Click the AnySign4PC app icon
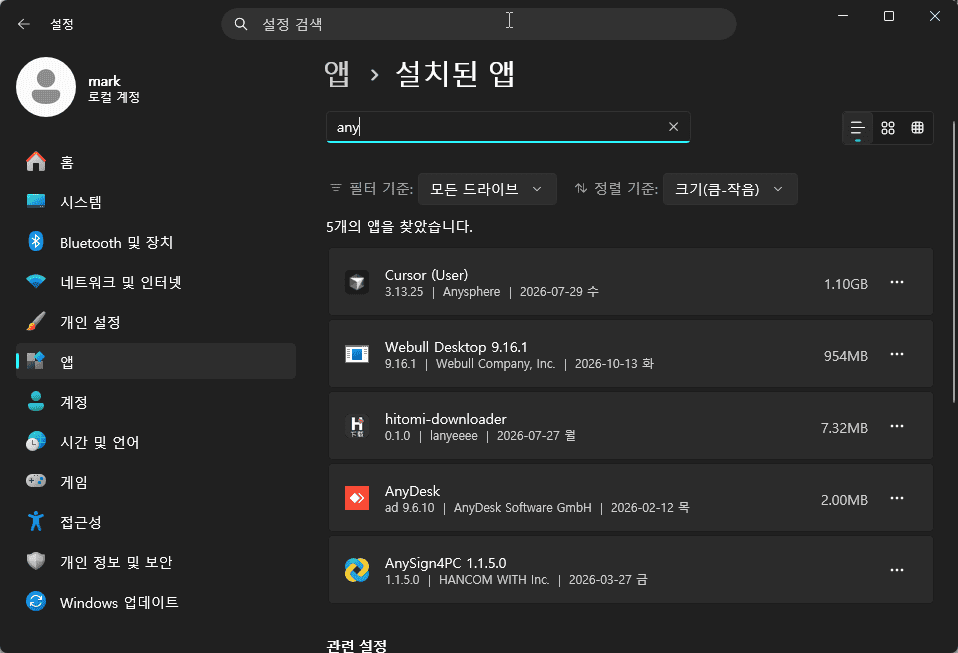 357,570
